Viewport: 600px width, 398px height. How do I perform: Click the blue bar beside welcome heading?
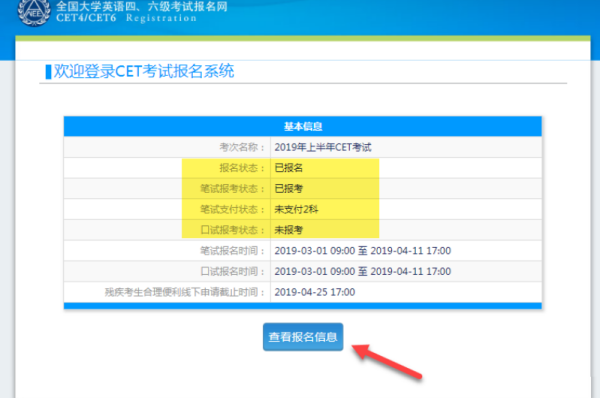click(x=48, y=72)
